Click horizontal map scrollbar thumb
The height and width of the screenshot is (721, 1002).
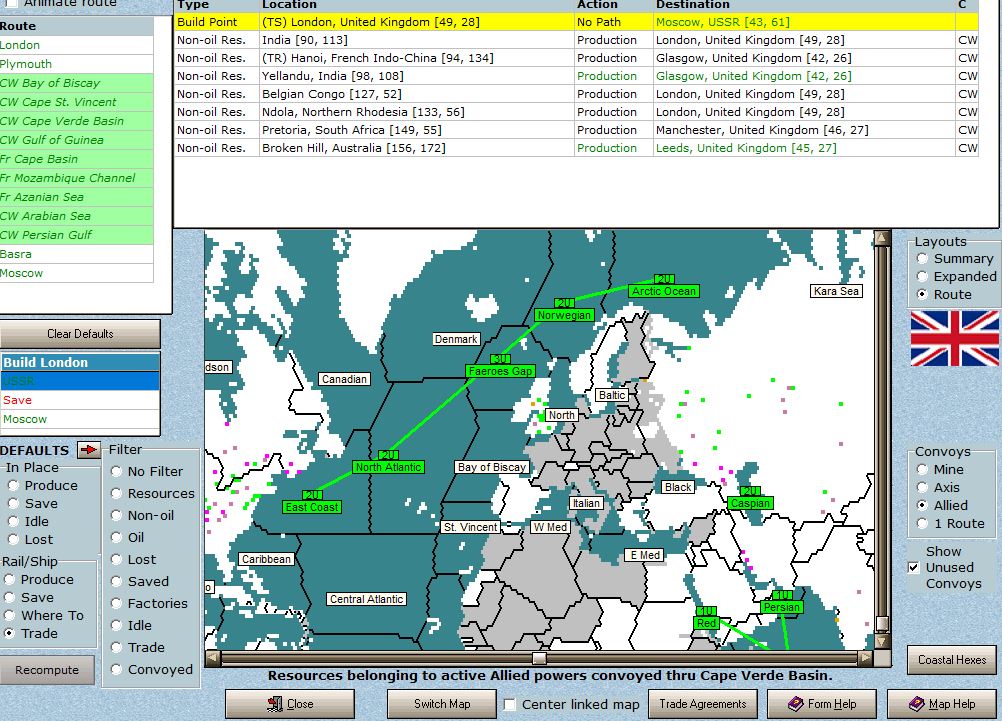click(x=539, y=658)
